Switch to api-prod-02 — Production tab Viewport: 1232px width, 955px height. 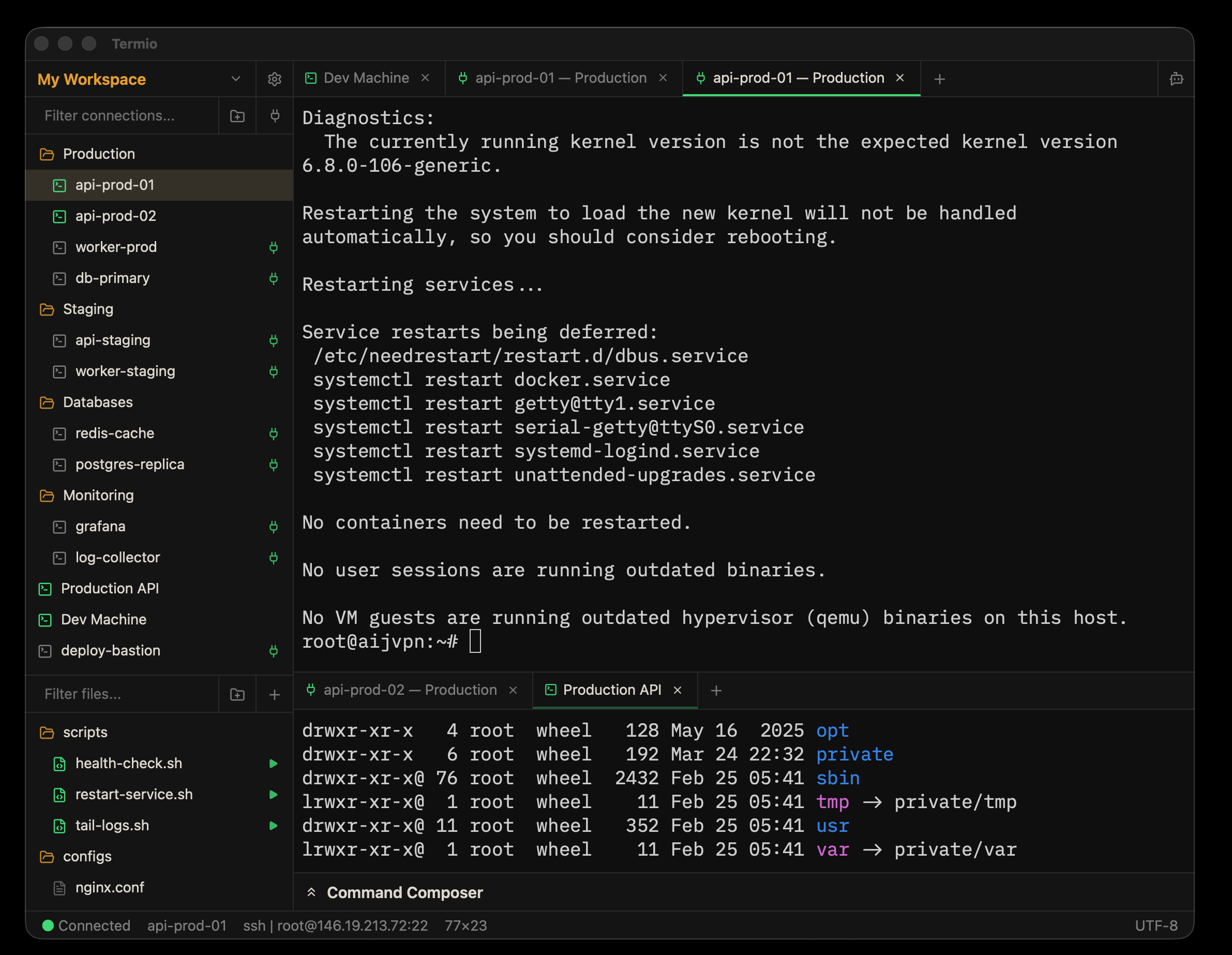(x=410, y=690)
